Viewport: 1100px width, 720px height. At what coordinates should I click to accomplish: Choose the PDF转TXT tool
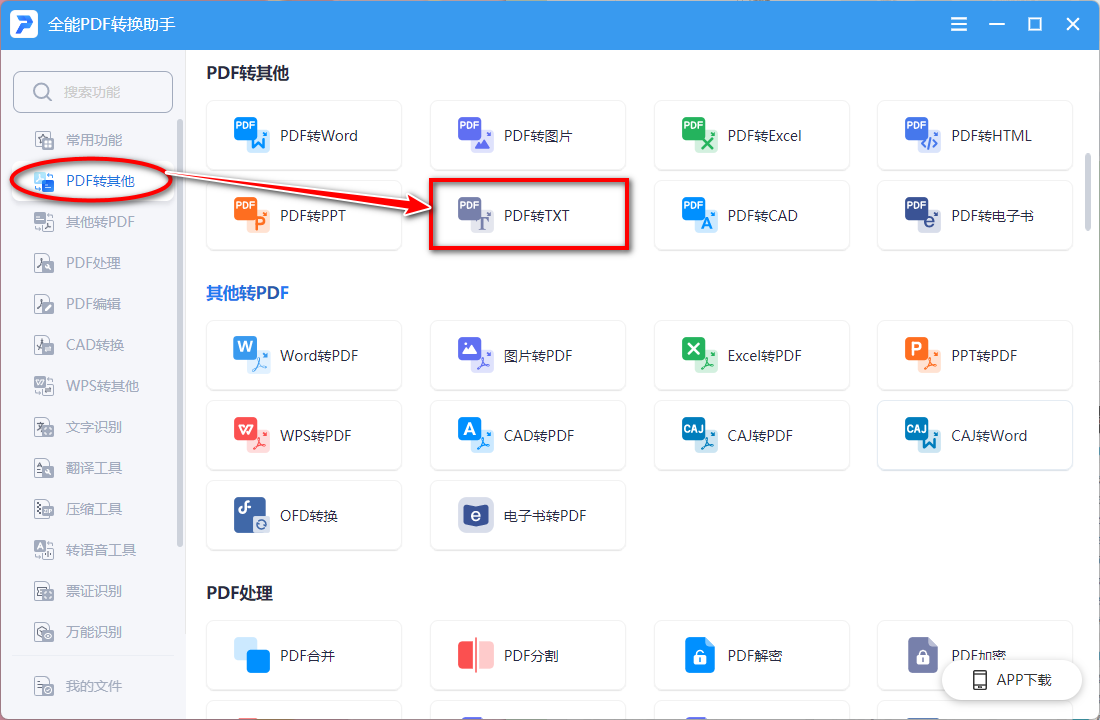click(x=528, y=215)
